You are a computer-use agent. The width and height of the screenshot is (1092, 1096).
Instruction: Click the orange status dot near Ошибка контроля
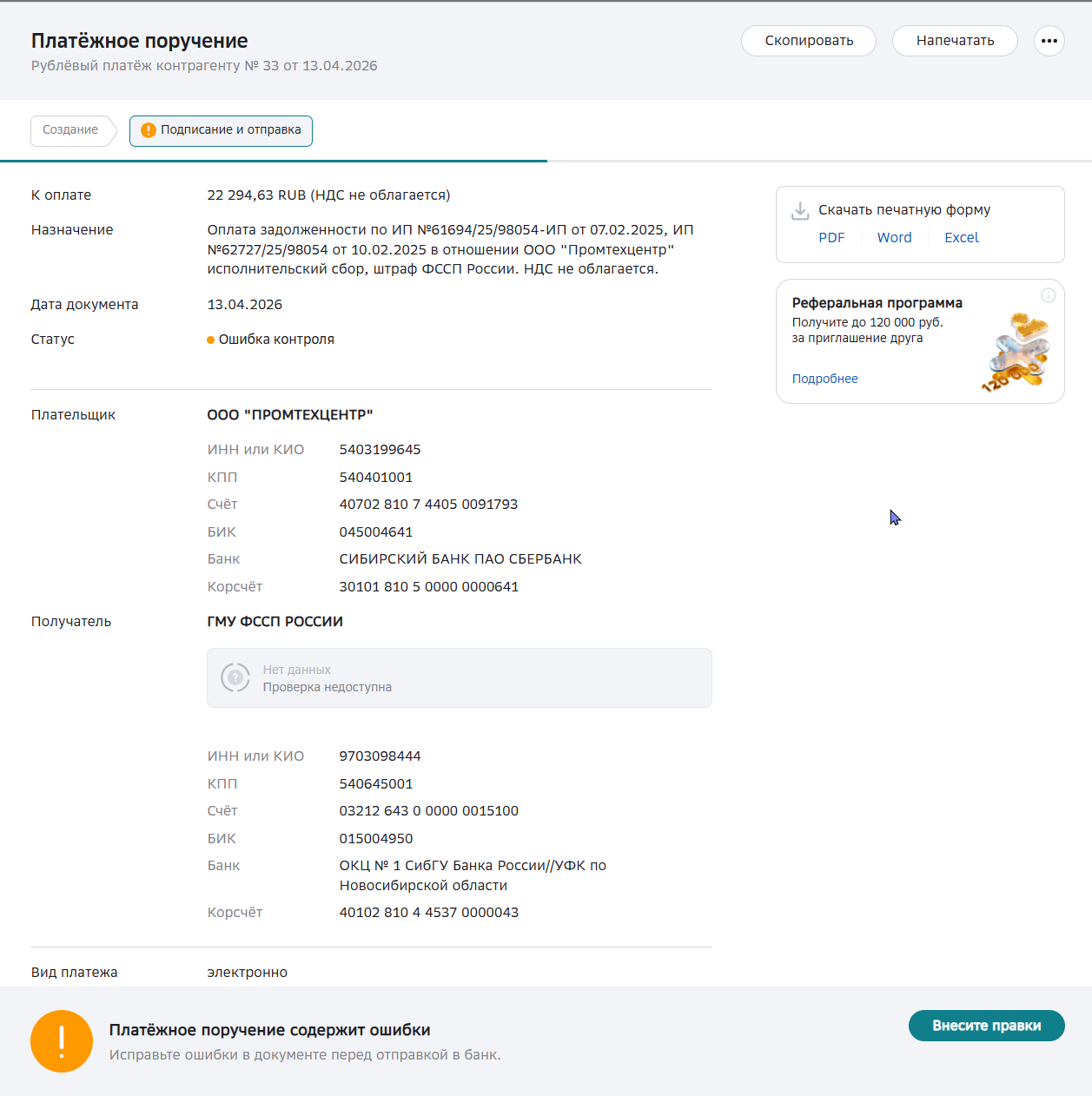[210, 340]
